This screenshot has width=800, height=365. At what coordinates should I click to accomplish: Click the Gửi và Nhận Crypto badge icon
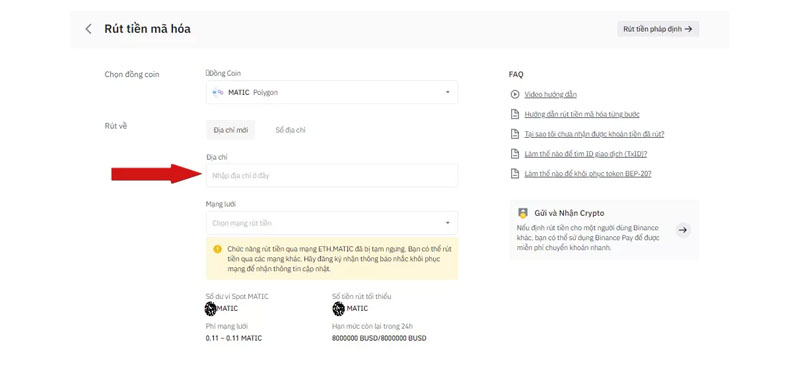coord(522,213)
